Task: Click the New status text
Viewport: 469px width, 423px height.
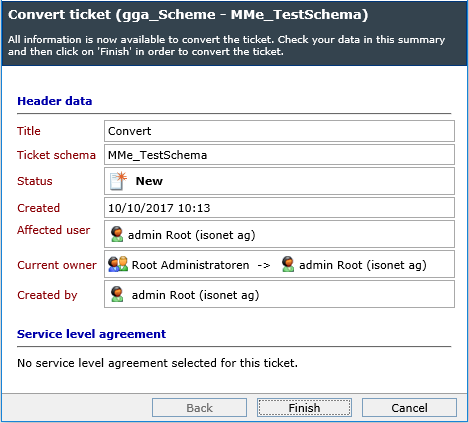Action: pyautogui.click(x=149, y=181)
